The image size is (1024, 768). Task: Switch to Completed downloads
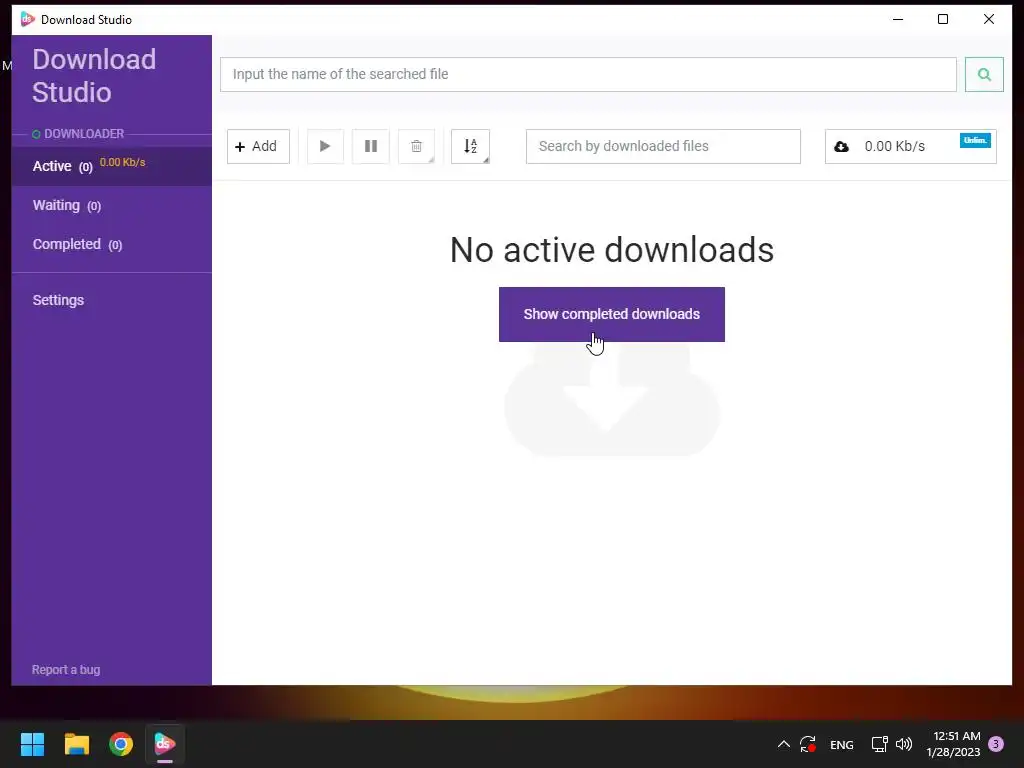pyautogui.click(x=112, y=244)
